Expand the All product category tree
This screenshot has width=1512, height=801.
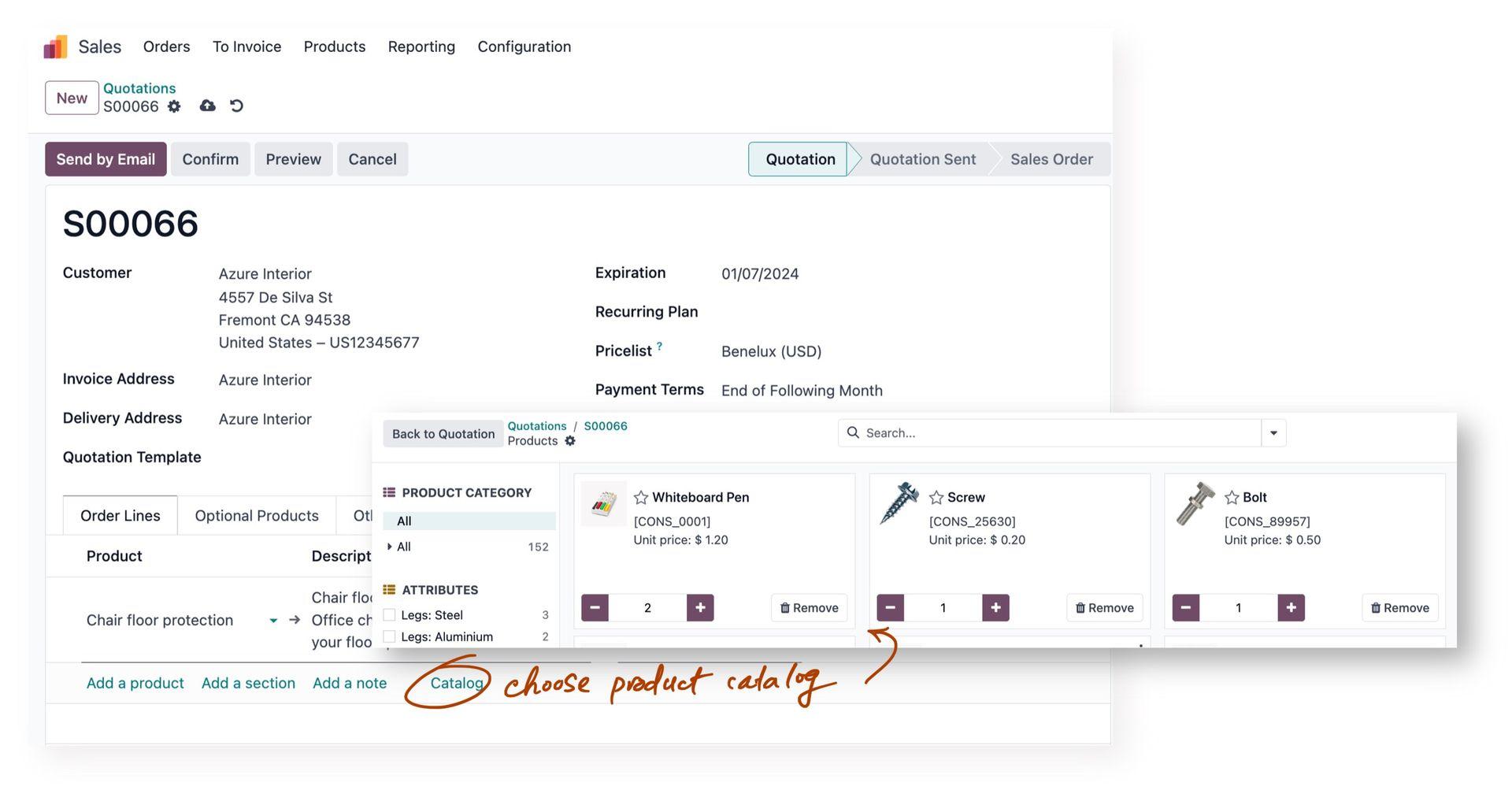[x=389, y=546]
